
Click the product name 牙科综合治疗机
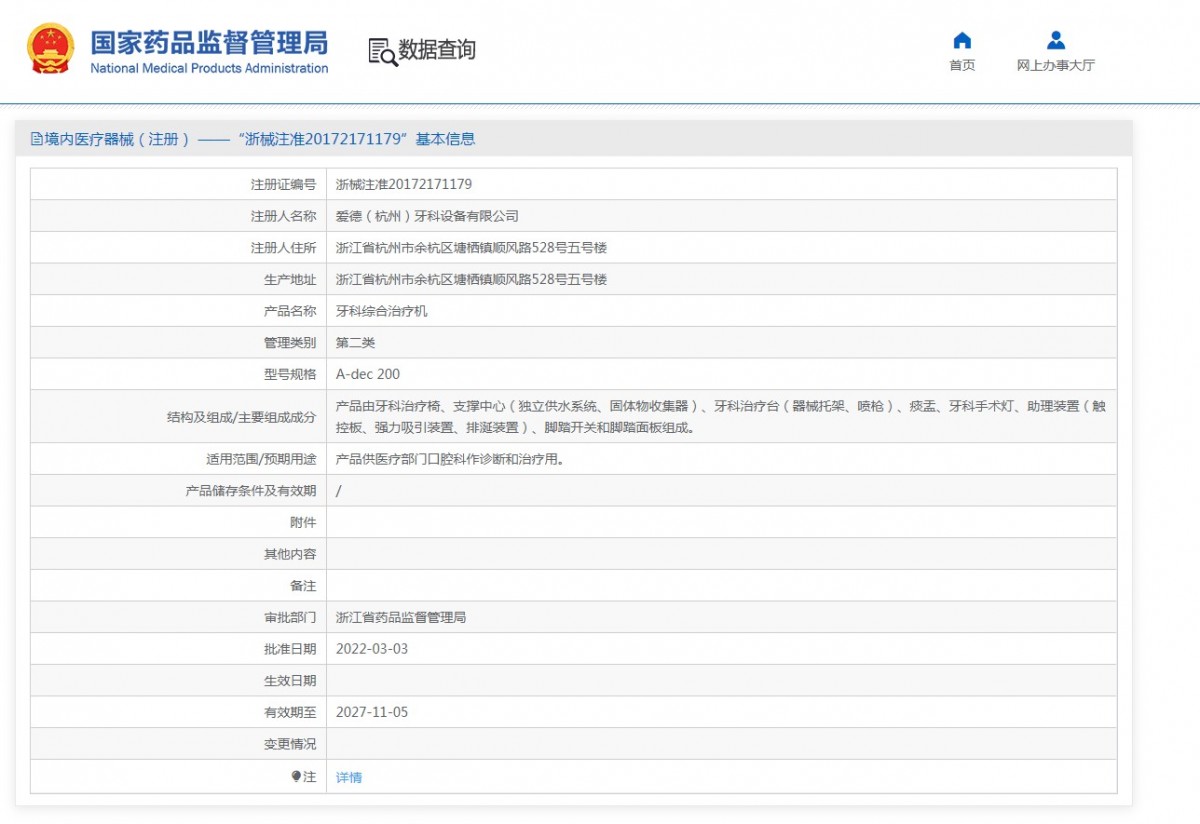381,311
